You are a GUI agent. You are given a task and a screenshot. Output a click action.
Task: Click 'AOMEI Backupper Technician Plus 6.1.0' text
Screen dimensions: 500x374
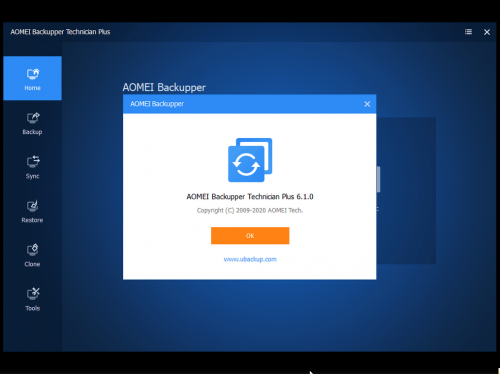pos(250,197)
